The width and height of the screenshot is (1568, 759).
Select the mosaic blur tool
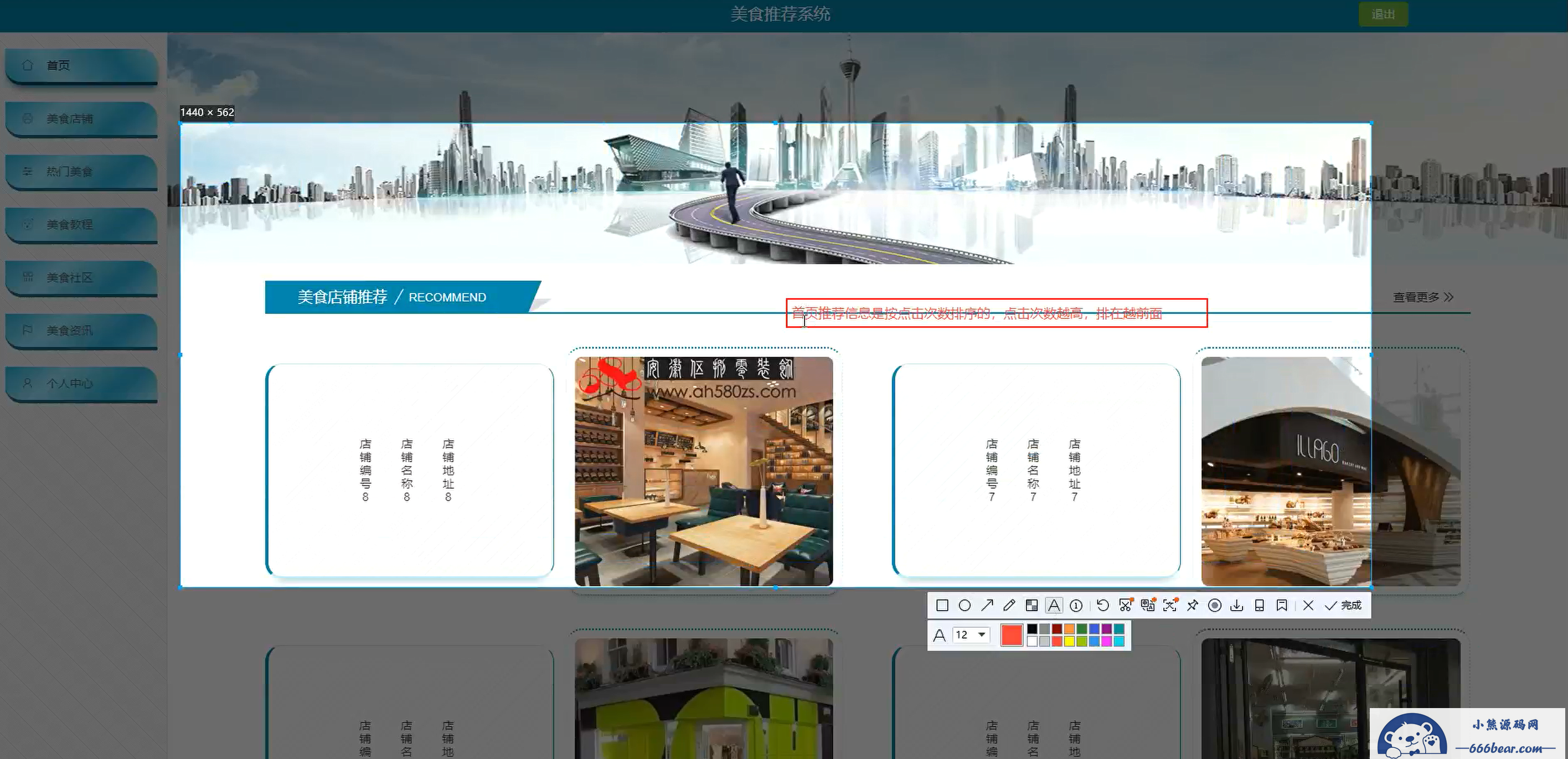(1031, 605)
